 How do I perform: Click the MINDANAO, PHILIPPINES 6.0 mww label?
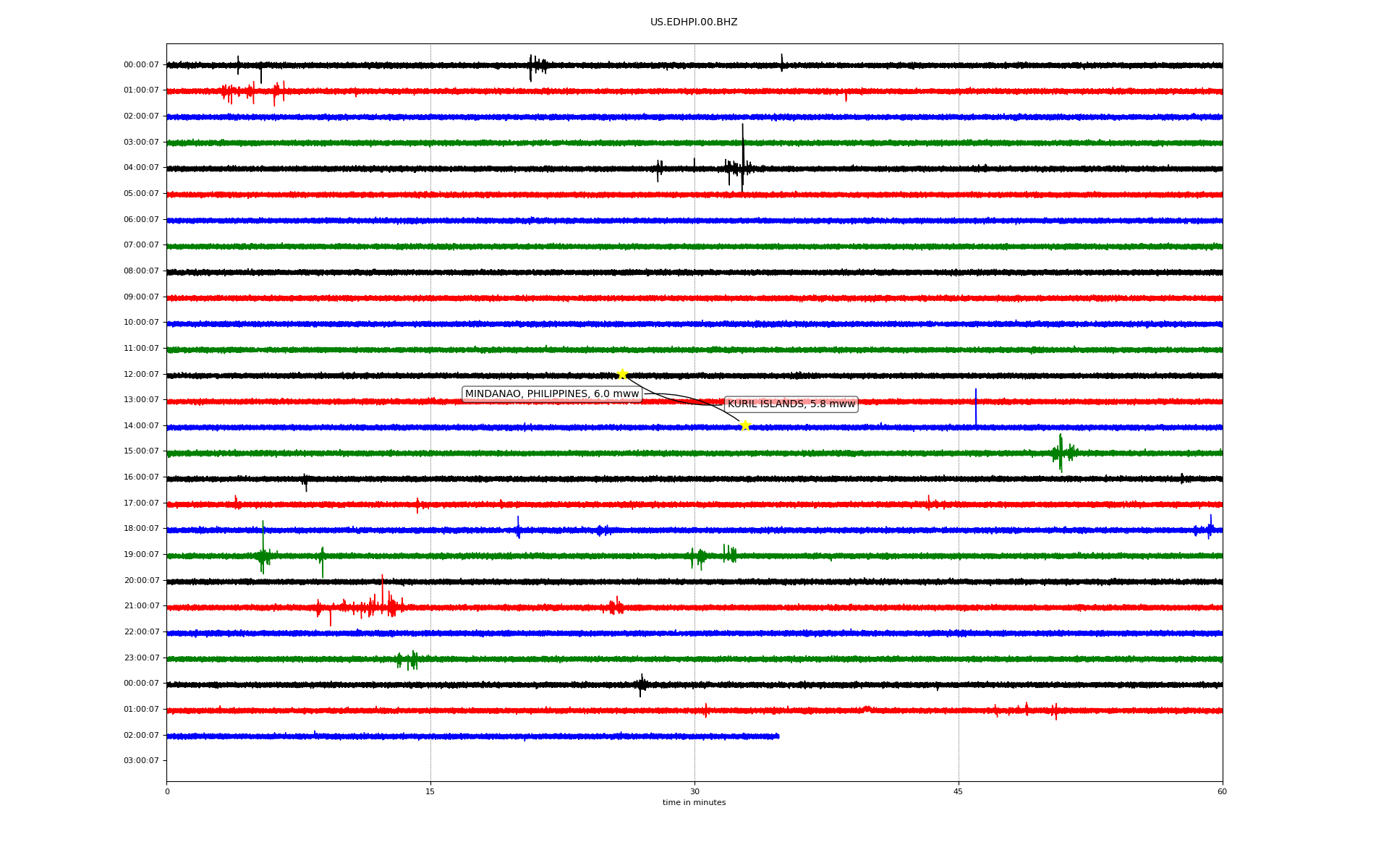click(x=551, y=394)
